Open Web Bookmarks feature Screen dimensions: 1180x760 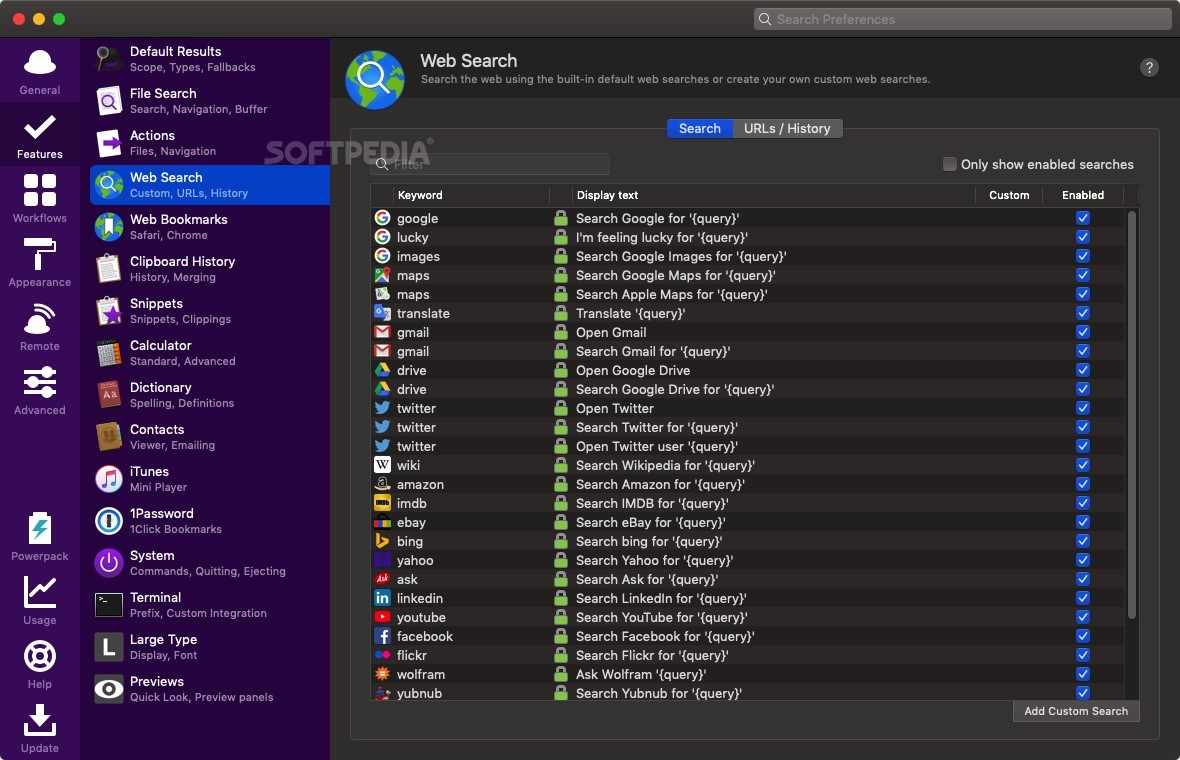point(209,226)
